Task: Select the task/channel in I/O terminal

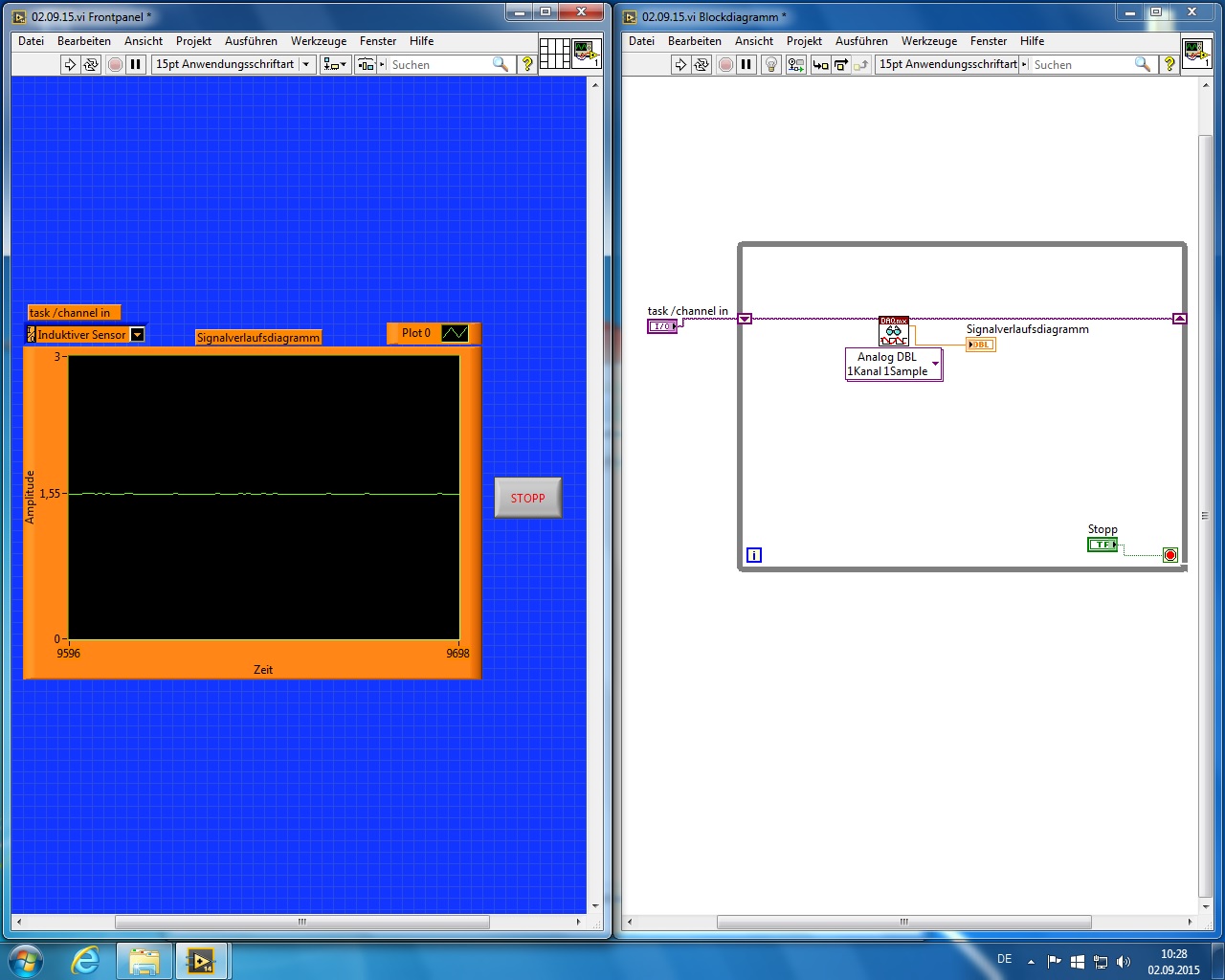Action: (662, 326)
